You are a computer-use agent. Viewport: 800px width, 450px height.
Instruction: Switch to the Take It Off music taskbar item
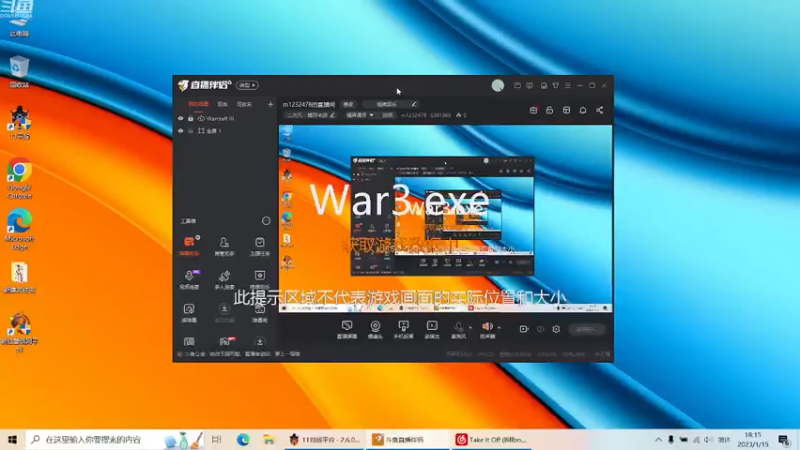(491, 439)
